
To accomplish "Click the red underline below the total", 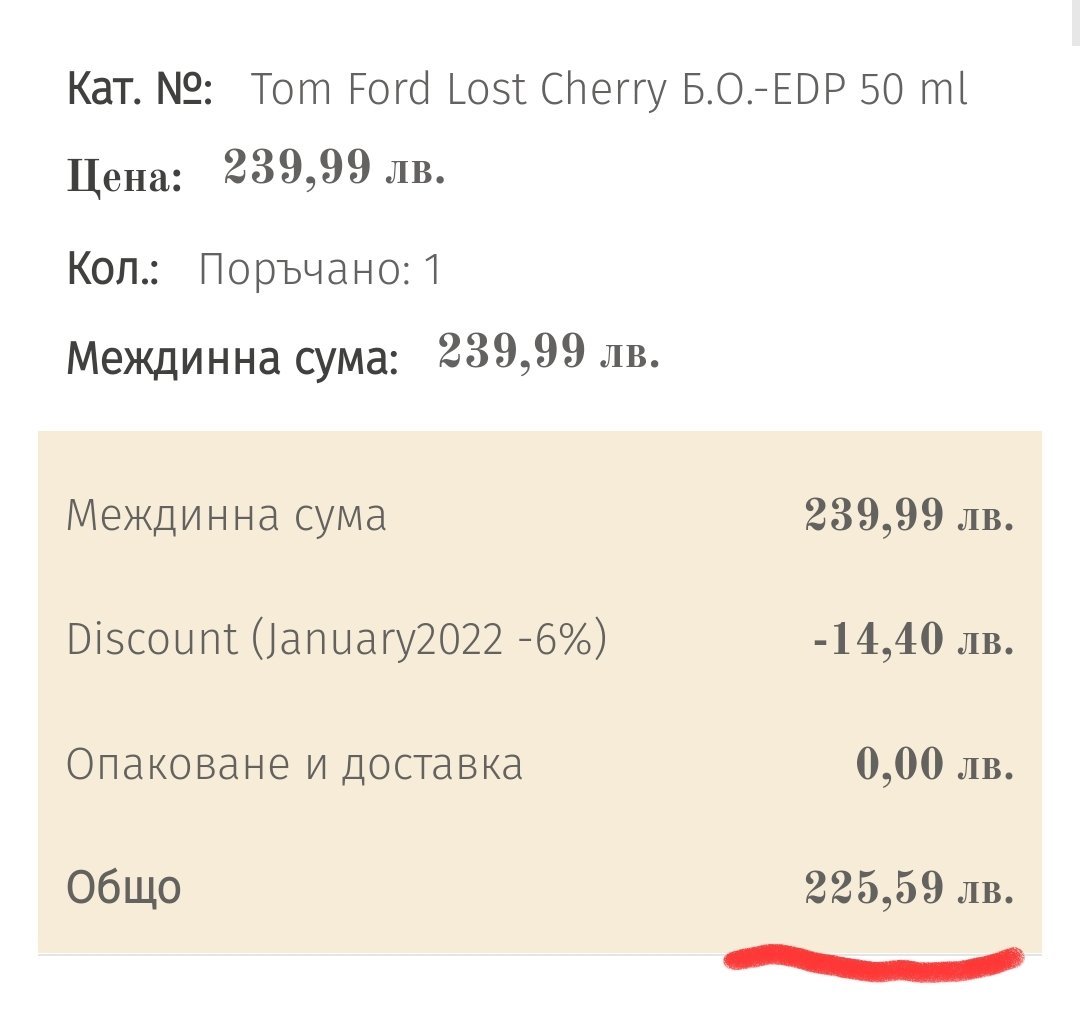I will point(874,959).
